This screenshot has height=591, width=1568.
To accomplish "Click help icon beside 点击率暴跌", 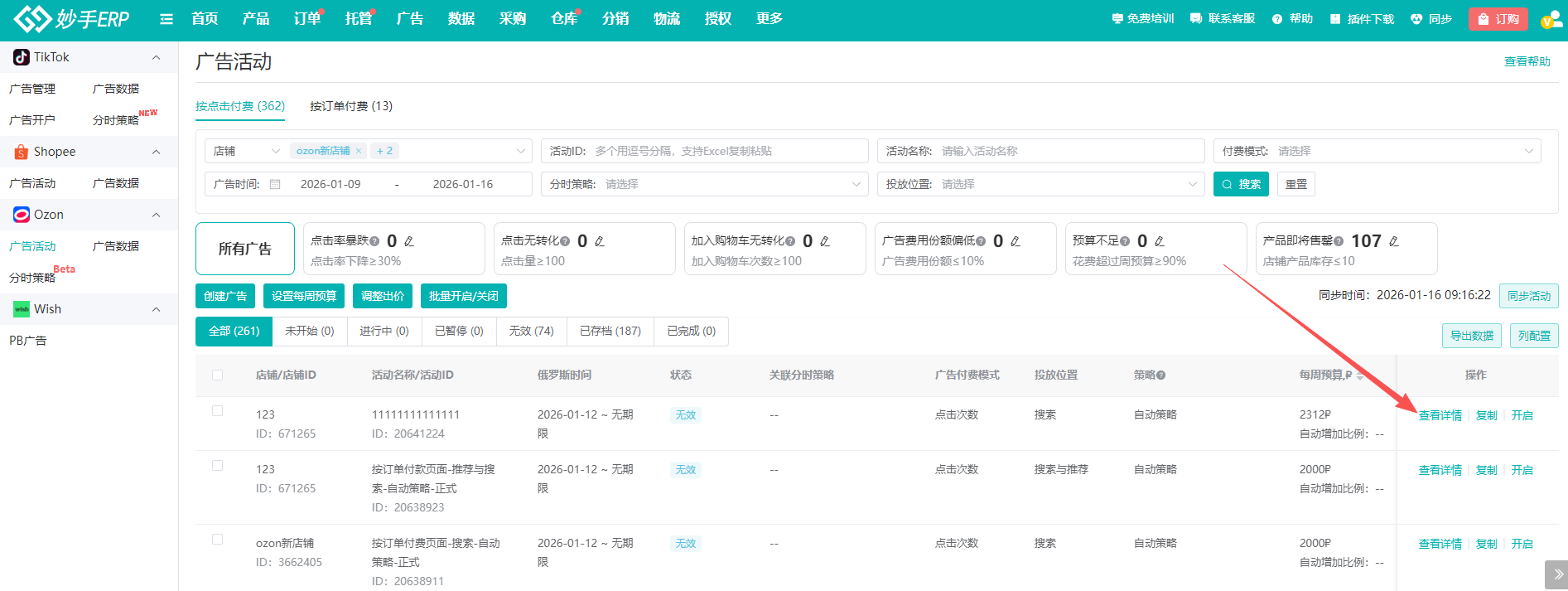I will pos(374,241).
